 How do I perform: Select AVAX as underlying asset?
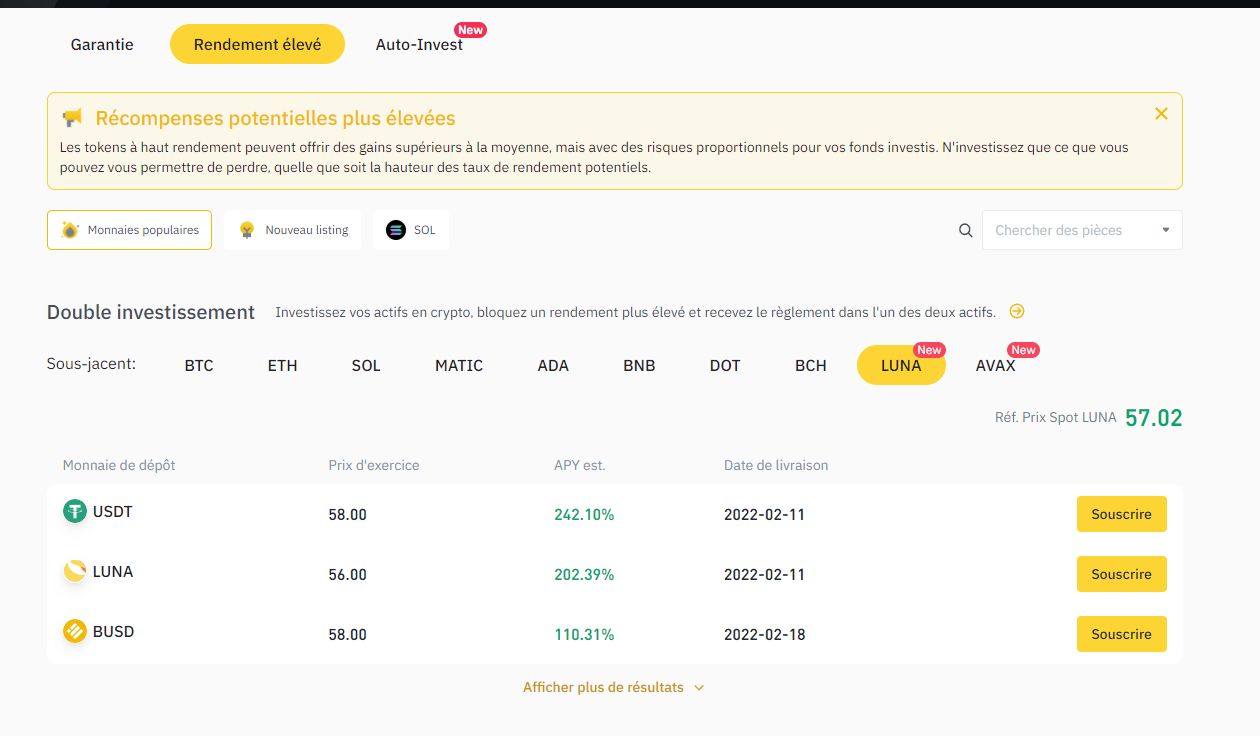[996, 365]
